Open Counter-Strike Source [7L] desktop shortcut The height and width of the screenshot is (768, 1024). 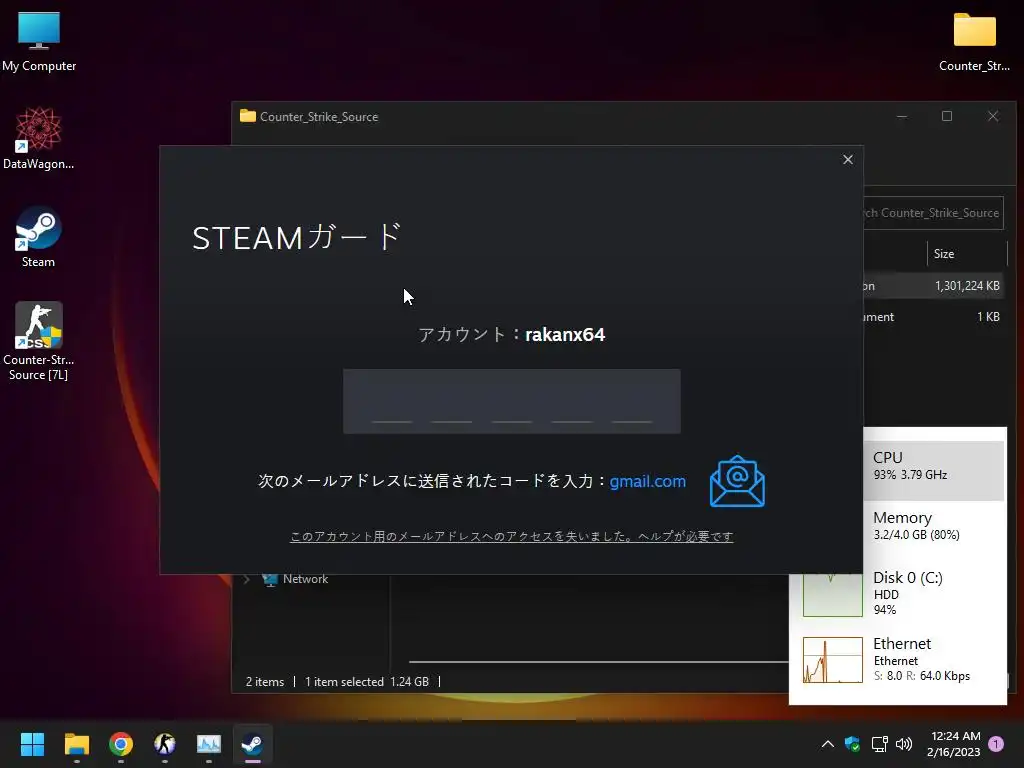point(38,341)
